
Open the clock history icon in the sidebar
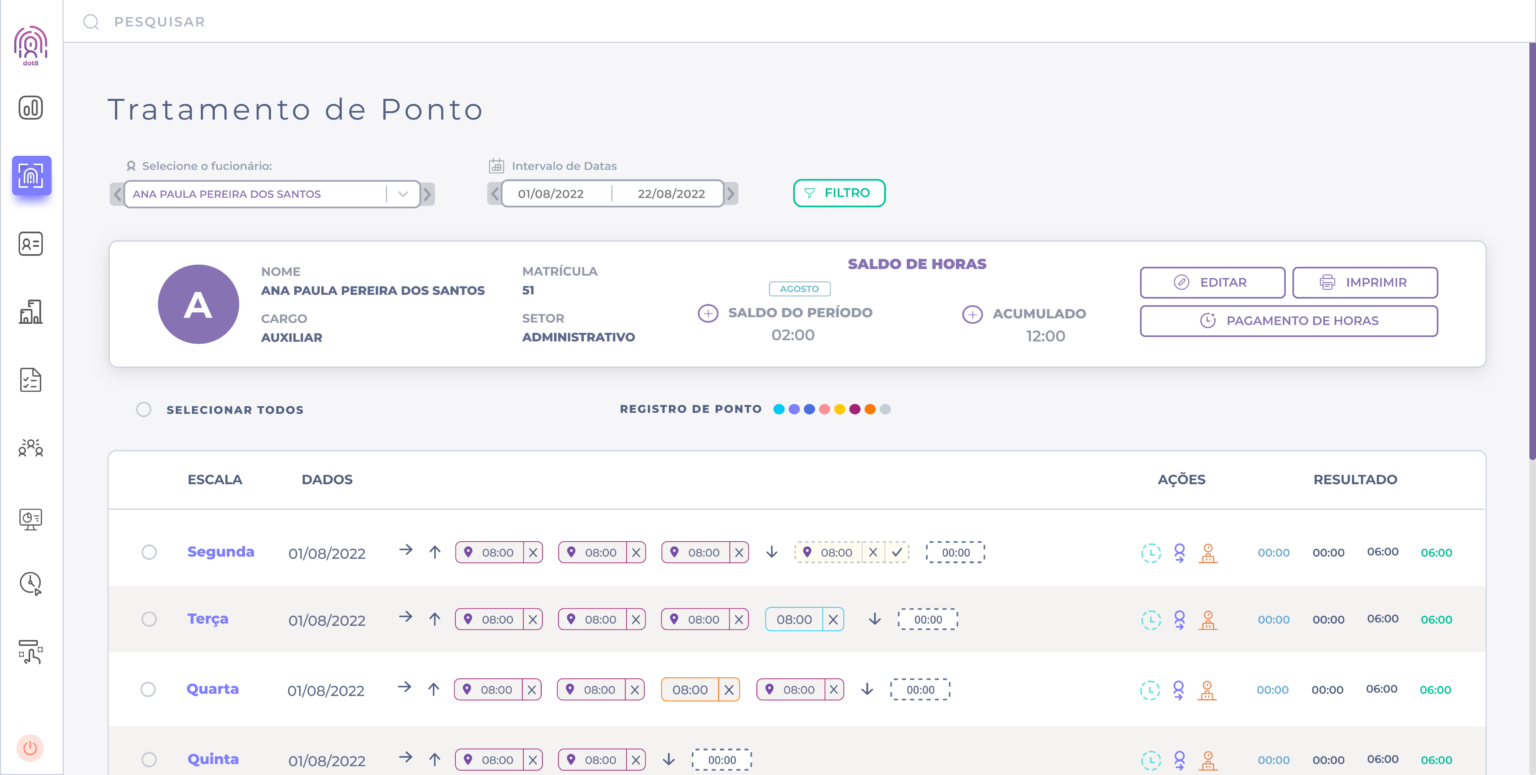30,584
